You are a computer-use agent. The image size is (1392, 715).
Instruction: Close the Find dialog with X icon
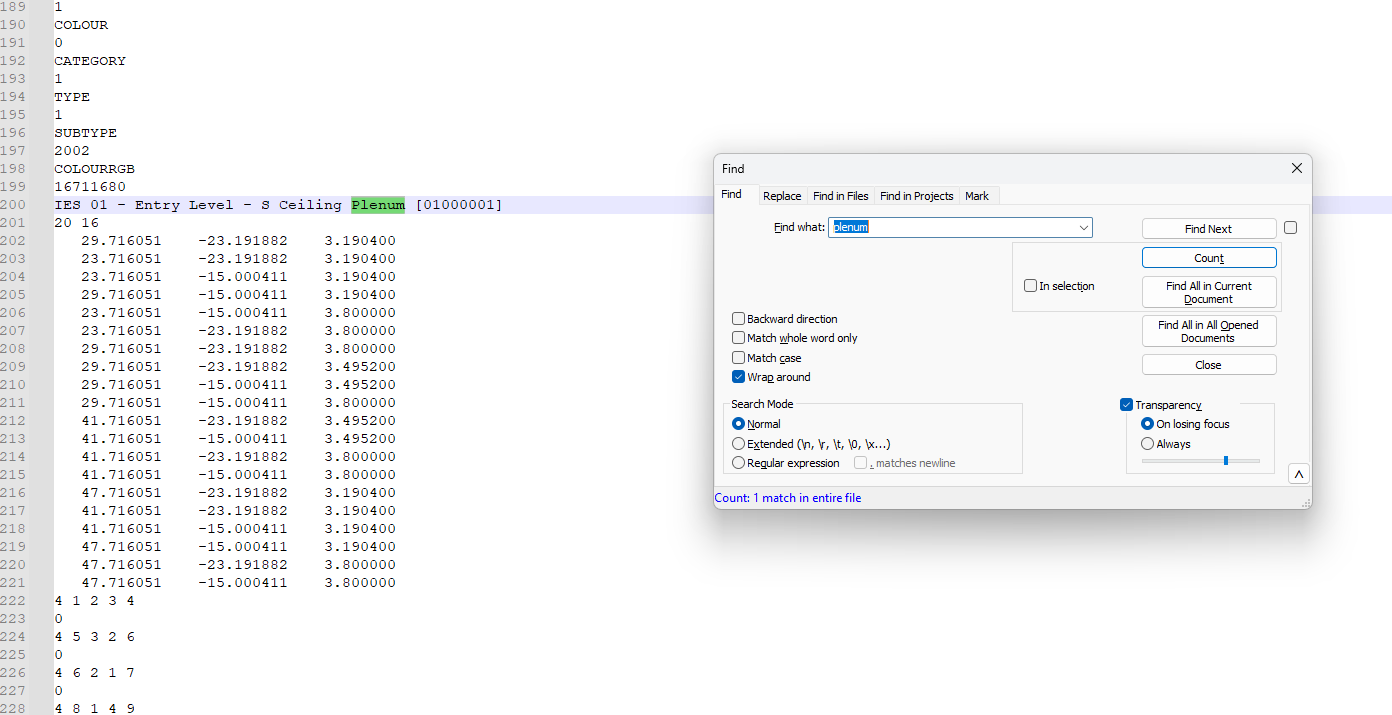click(x=1297, y=169)
